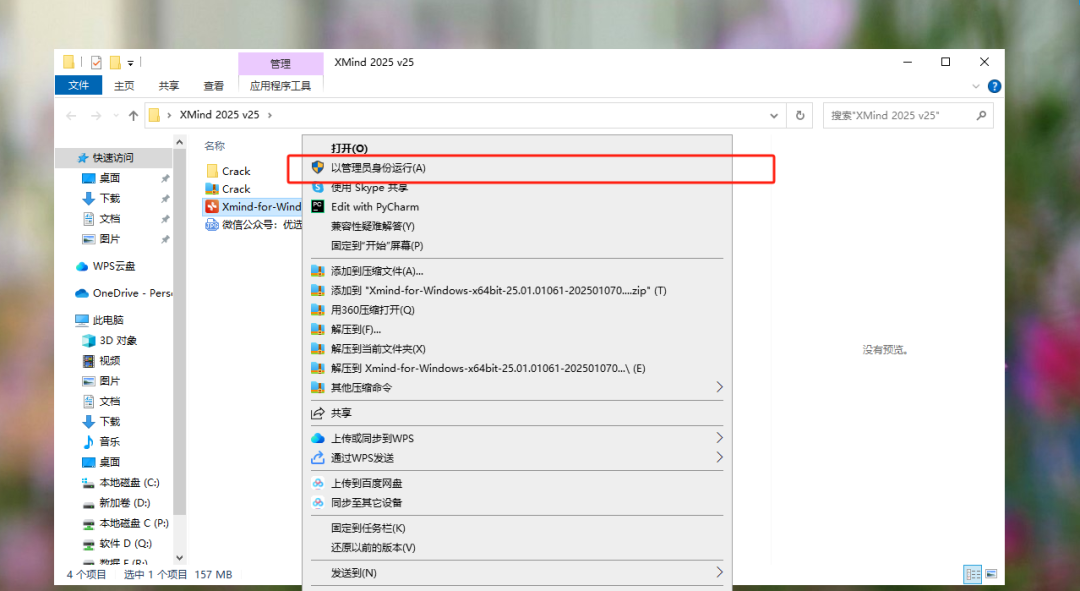
Task: Select 用360压缩打开(Q)
Action: coord(373,310)
